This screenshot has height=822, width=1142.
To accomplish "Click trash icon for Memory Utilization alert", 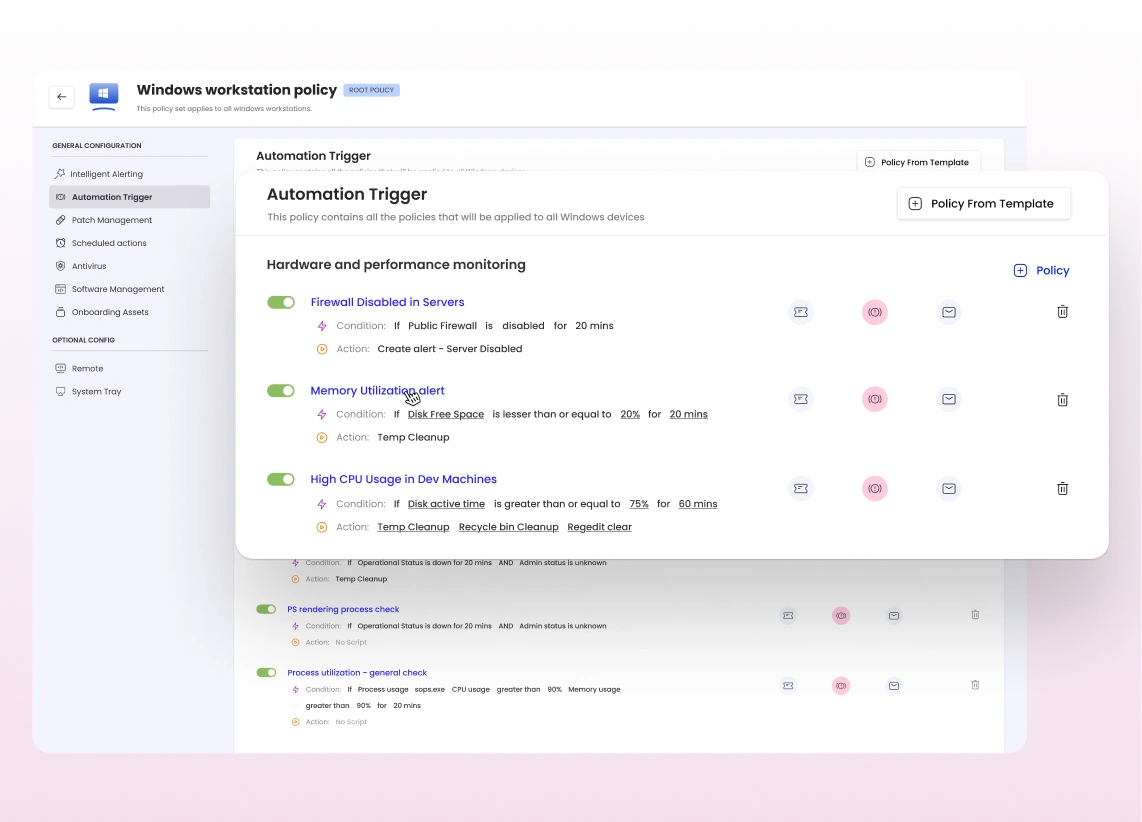I will 1062,400.
